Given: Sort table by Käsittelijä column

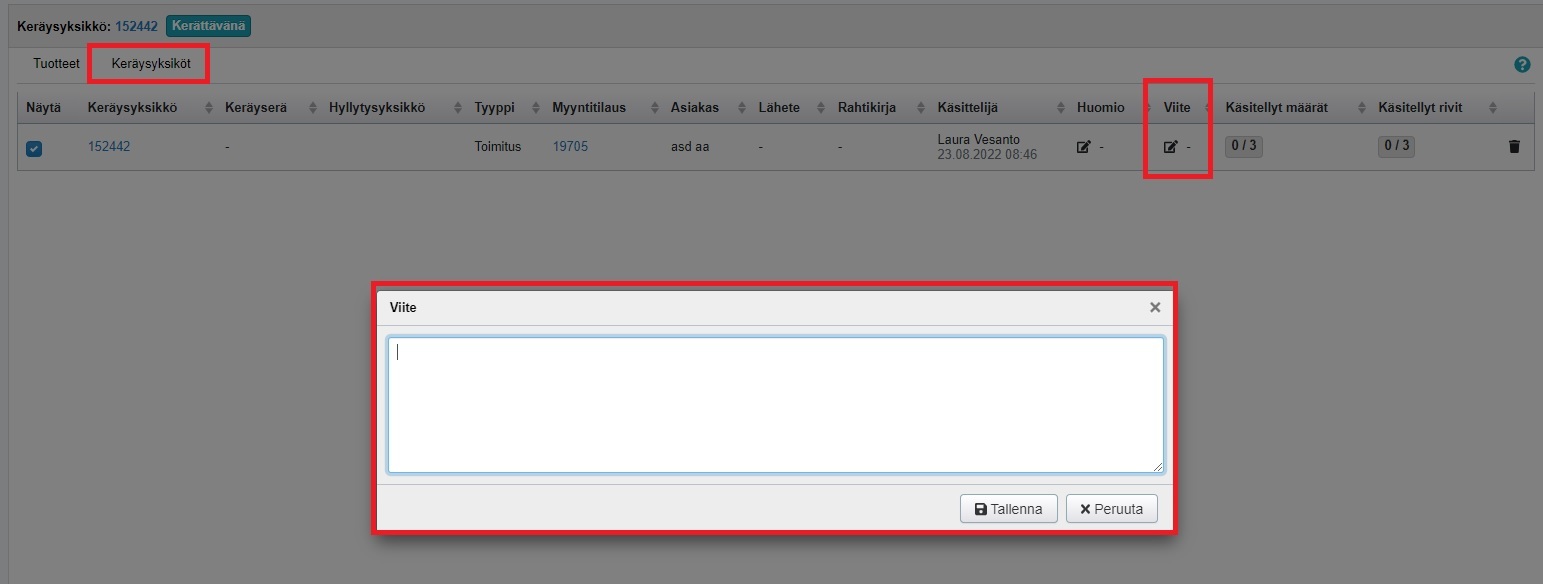Looking at the screenshot, I should pos(967,107).
